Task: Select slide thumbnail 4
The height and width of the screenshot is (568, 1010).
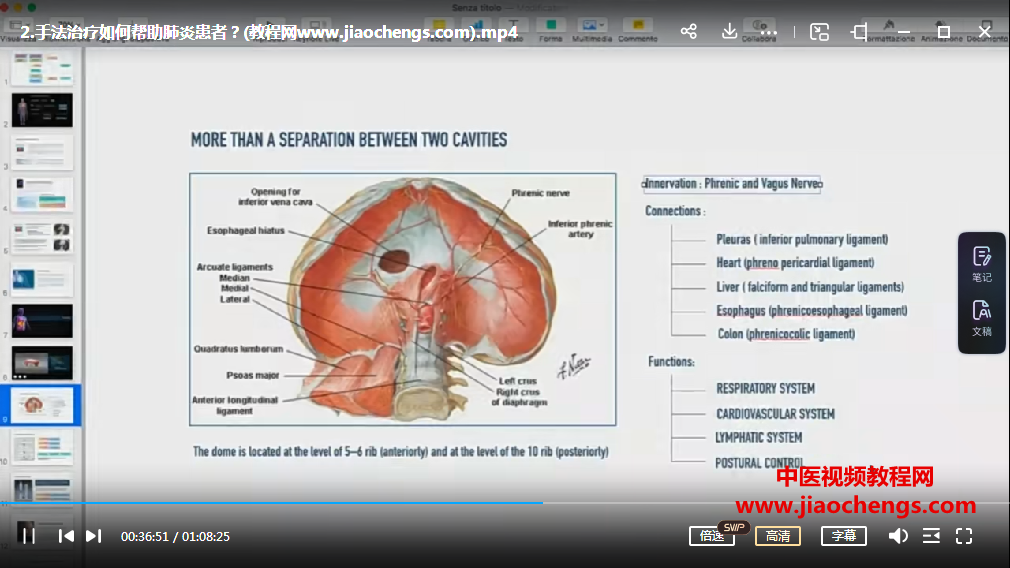Action: [42, 194]
